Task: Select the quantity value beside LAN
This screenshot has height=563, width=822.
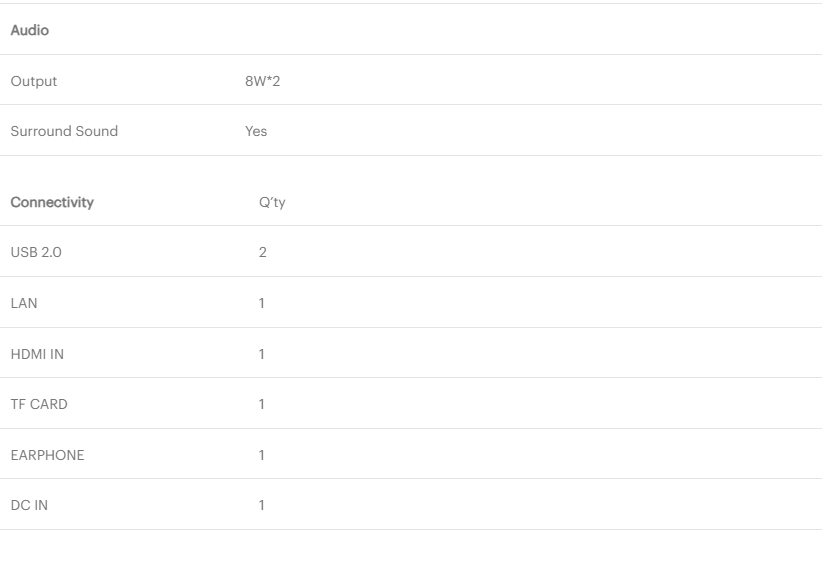Action: pos(262,303)
